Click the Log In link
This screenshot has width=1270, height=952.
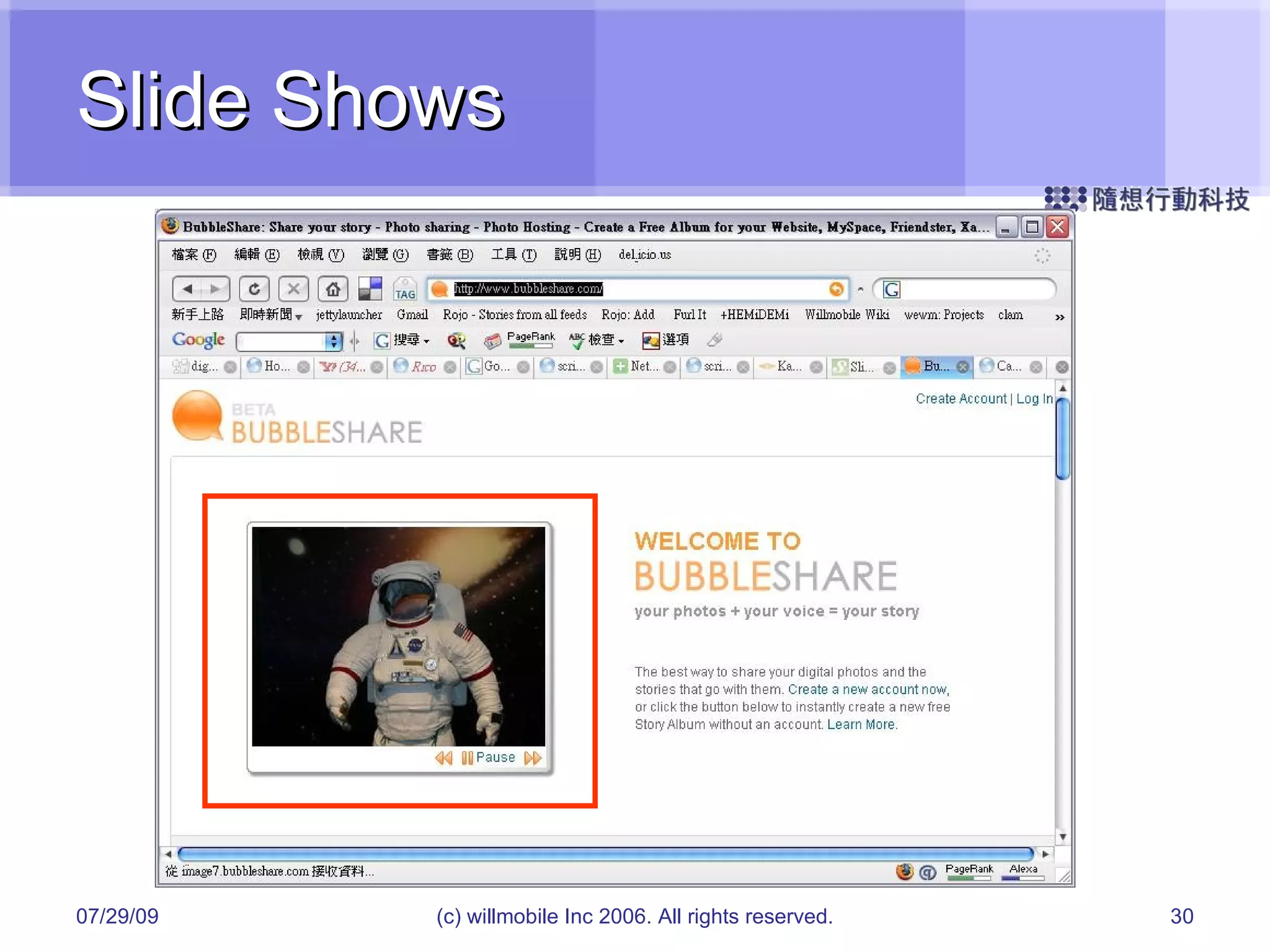(1034, 399)
